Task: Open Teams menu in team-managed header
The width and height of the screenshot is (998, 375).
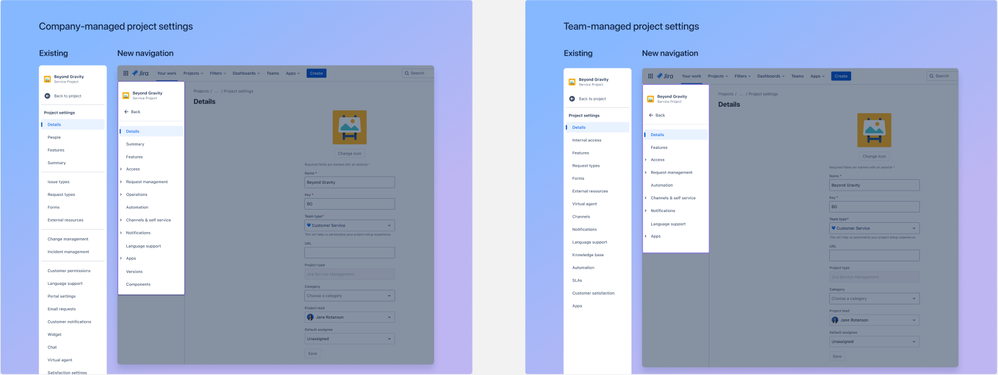Action: tap(797, 76)
